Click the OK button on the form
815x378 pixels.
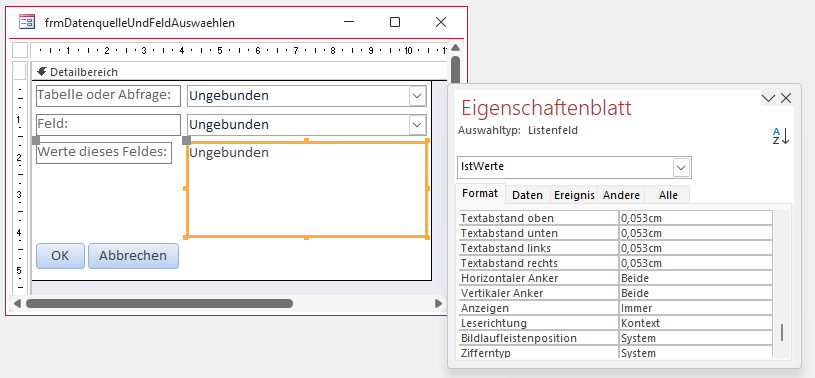coord(60,256)
